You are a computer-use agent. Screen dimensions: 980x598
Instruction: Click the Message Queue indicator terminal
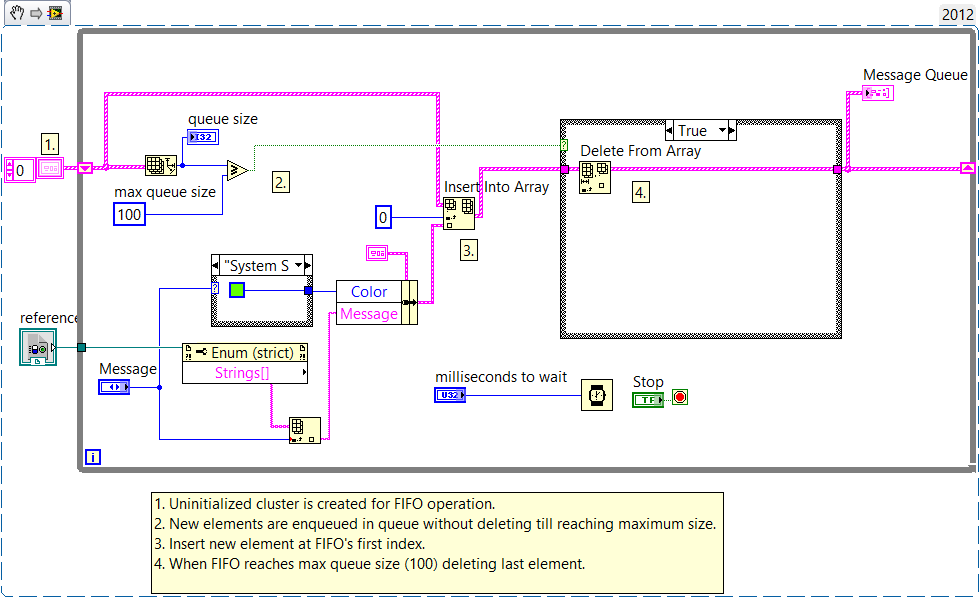click(x=878, y=93)
